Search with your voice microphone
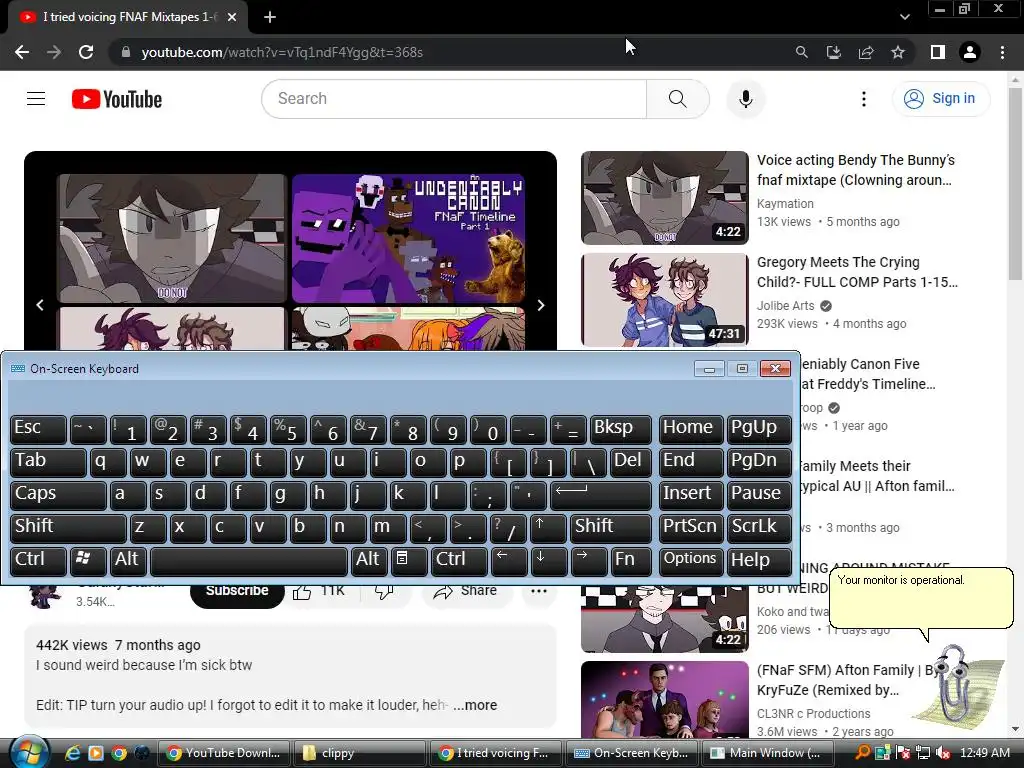 [745, 99]
